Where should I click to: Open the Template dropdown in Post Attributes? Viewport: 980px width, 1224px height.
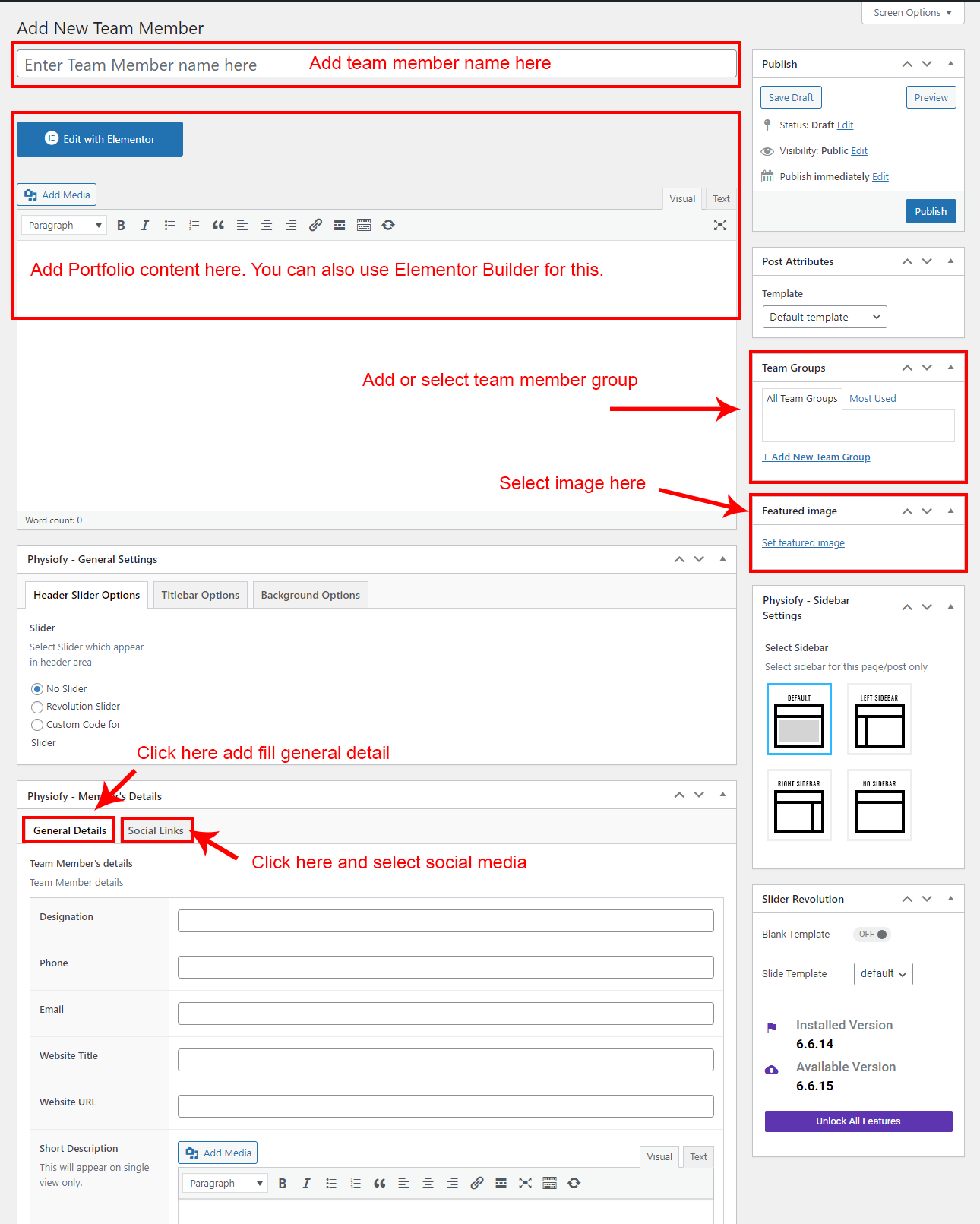coord(824,317)
